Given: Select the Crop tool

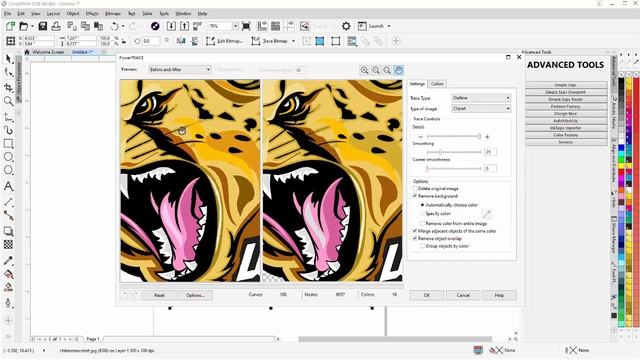Looking at the screenshot, I should click(x=8, y=87).
